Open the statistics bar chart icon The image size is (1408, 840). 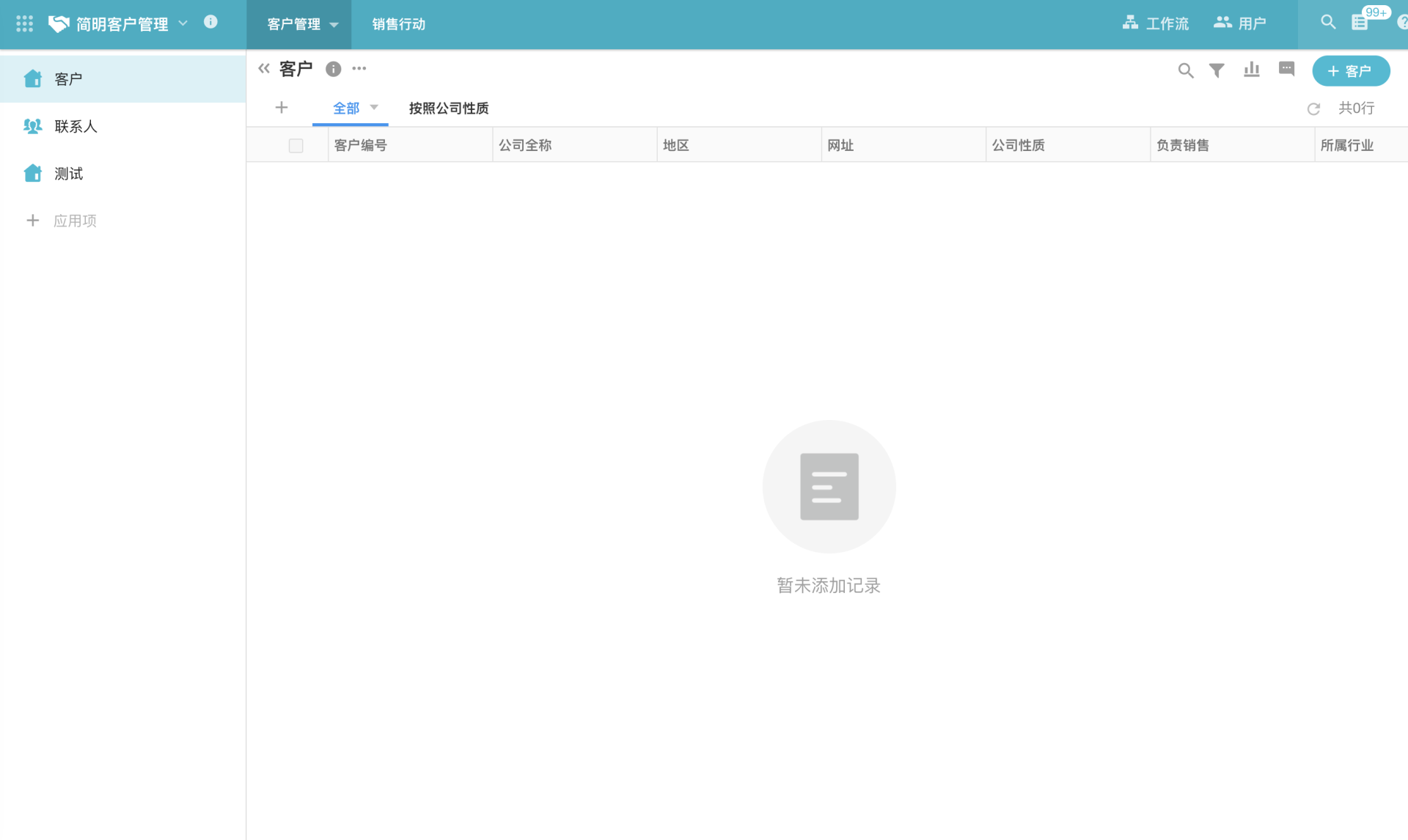pos(1252,70)
